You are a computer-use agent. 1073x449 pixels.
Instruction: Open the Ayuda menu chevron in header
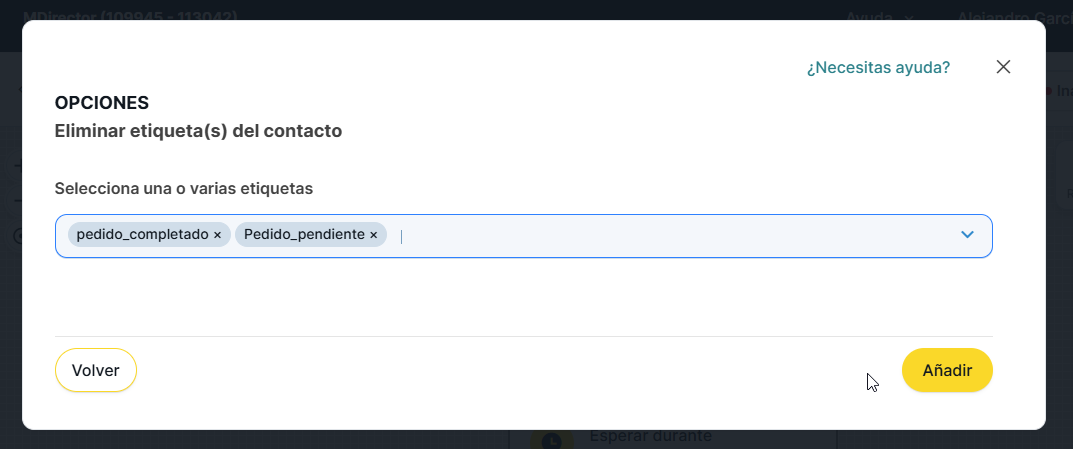909,17
